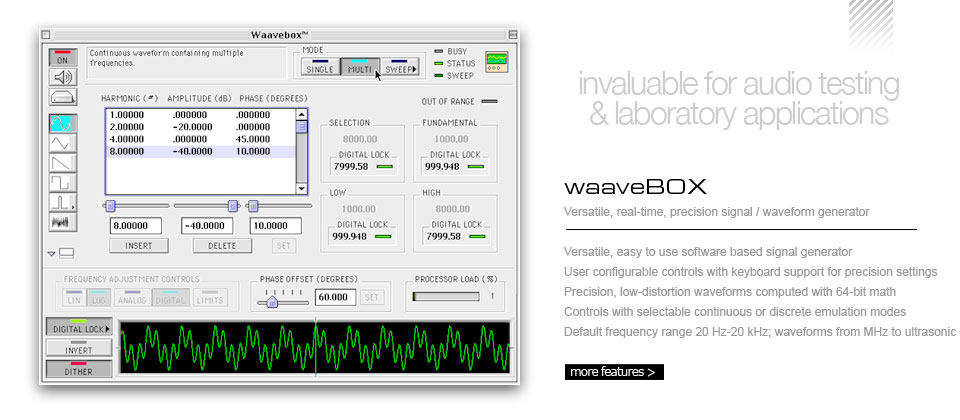Click the harmonic list scroll down arrow
Image resolution: width=960 pixels, height=420 pixels.
tap(302, 189)
